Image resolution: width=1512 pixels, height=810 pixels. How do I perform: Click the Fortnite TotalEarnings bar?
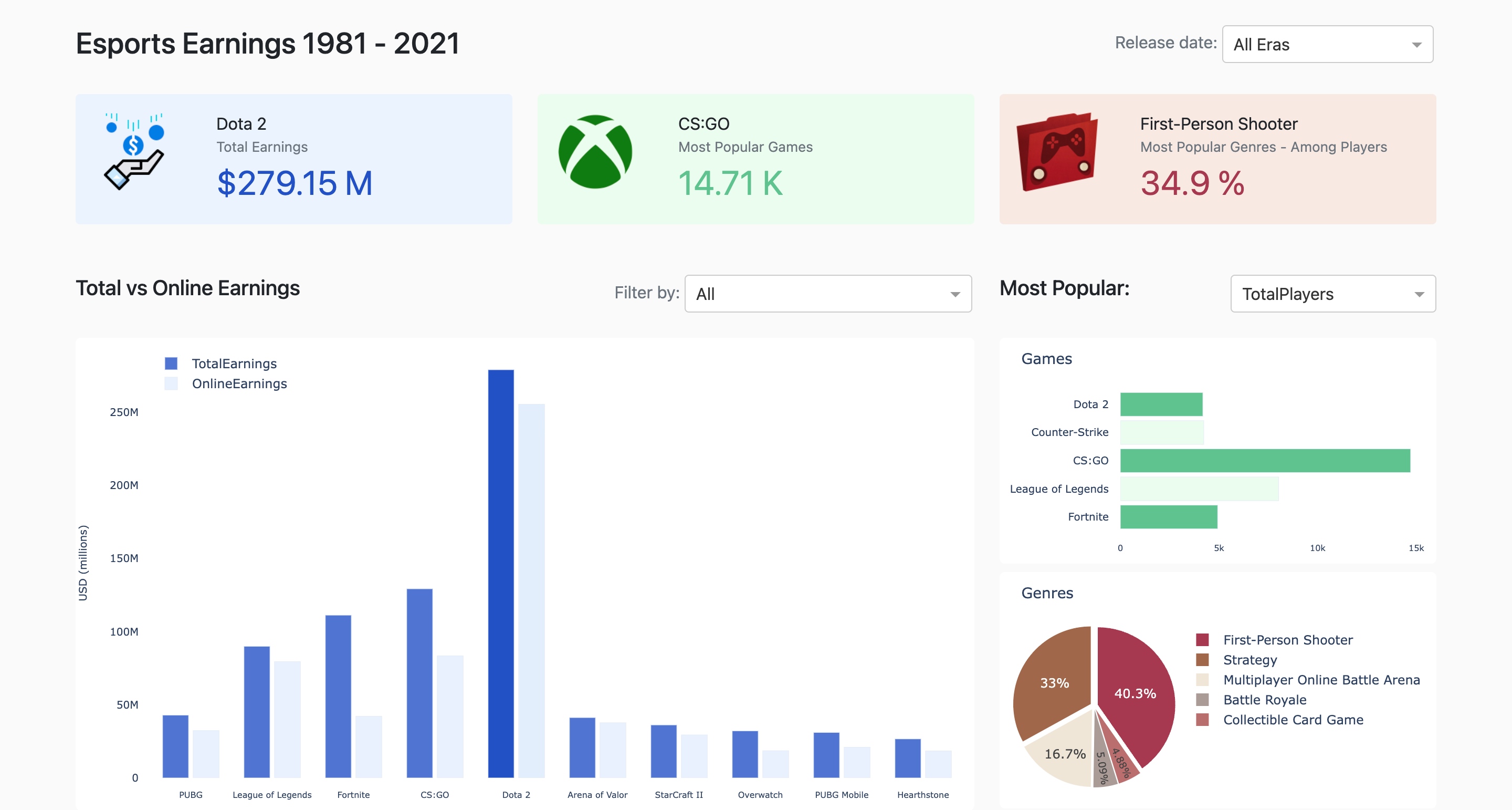pyautogui.click(x=338, y=696)
